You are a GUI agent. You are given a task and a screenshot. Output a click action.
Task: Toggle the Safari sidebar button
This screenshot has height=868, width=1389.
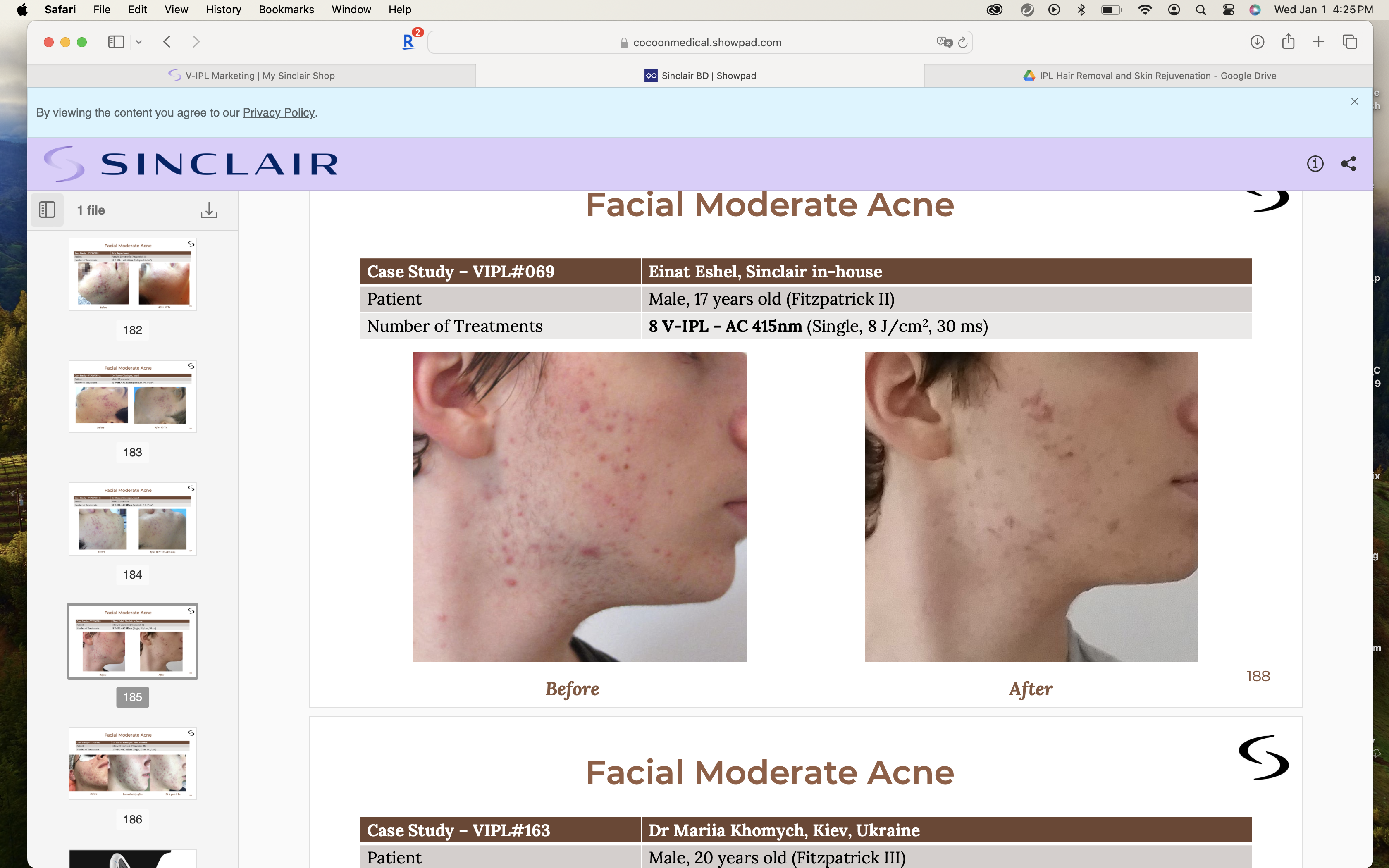(116, 42)
